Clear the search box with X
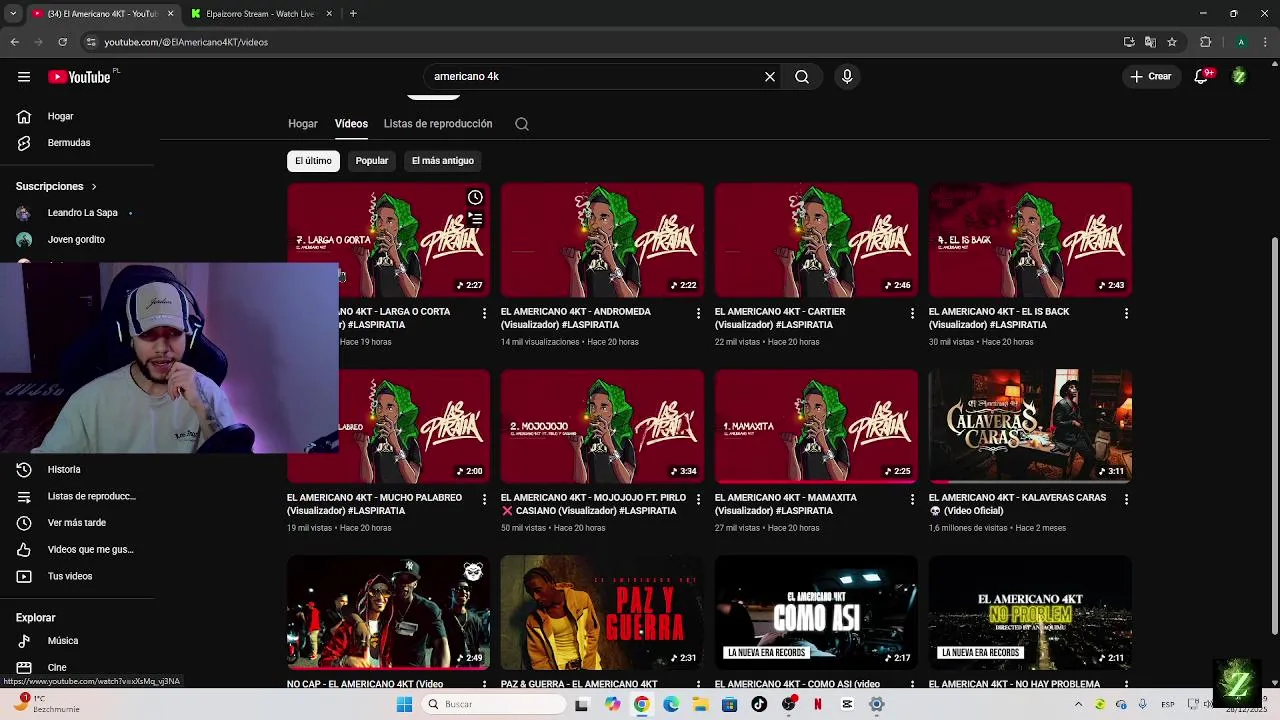The width and height of the screenshot is (1280, 720). (x=770, y=76)
